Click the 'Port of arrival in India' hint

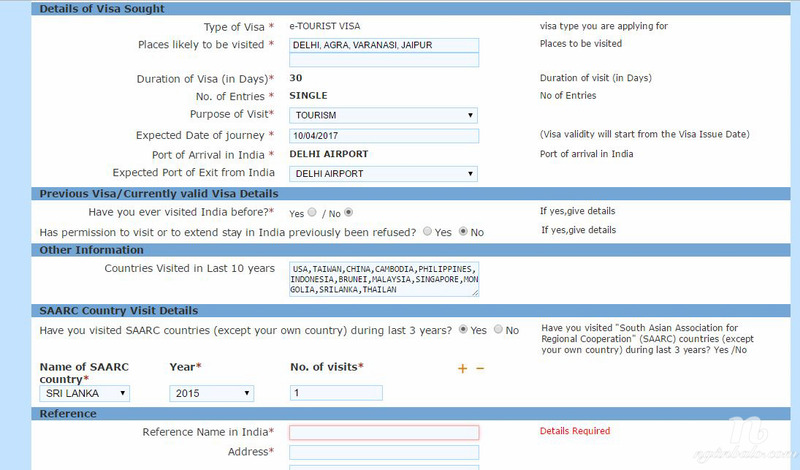[586, 154]
